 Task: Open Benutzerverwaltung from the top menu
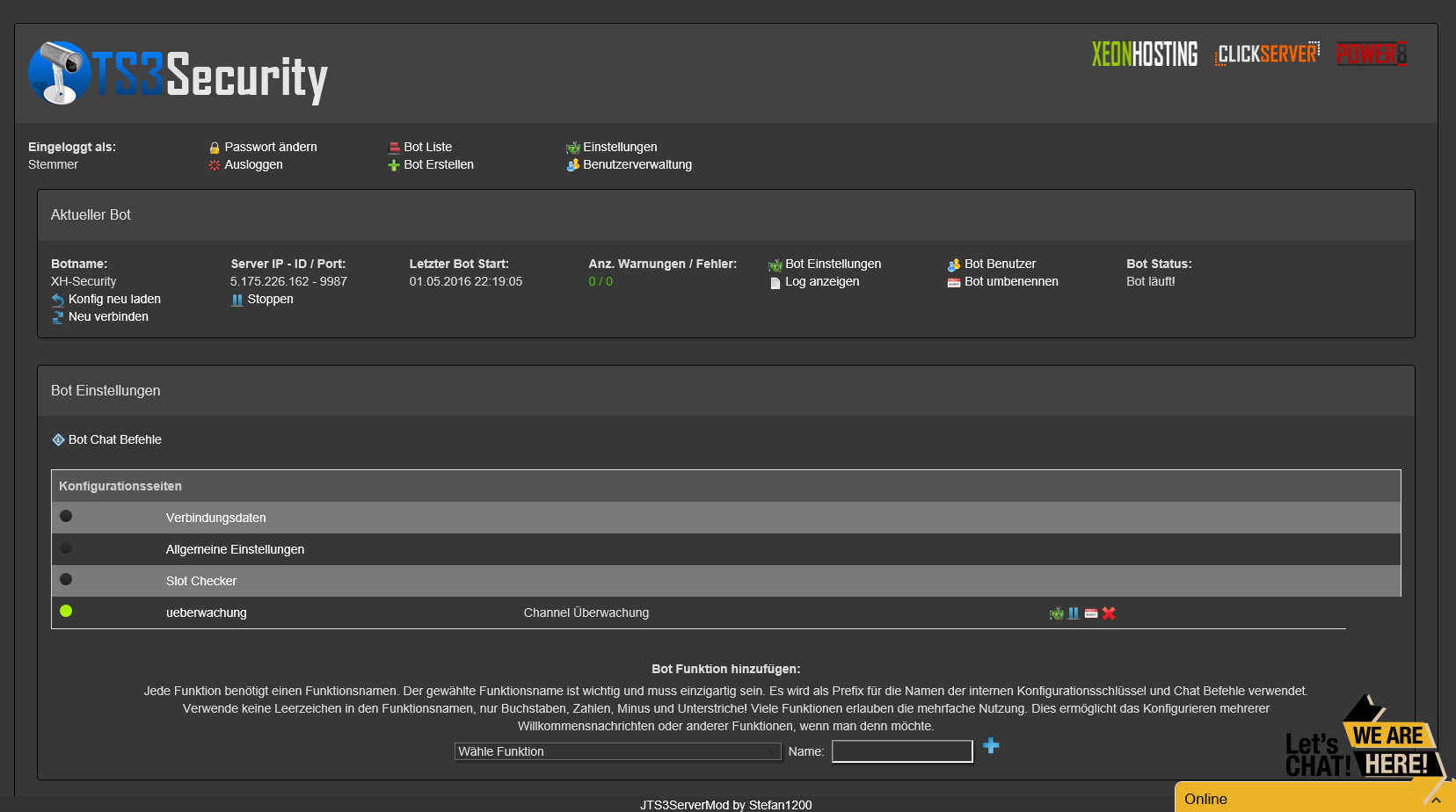point(637,164)
